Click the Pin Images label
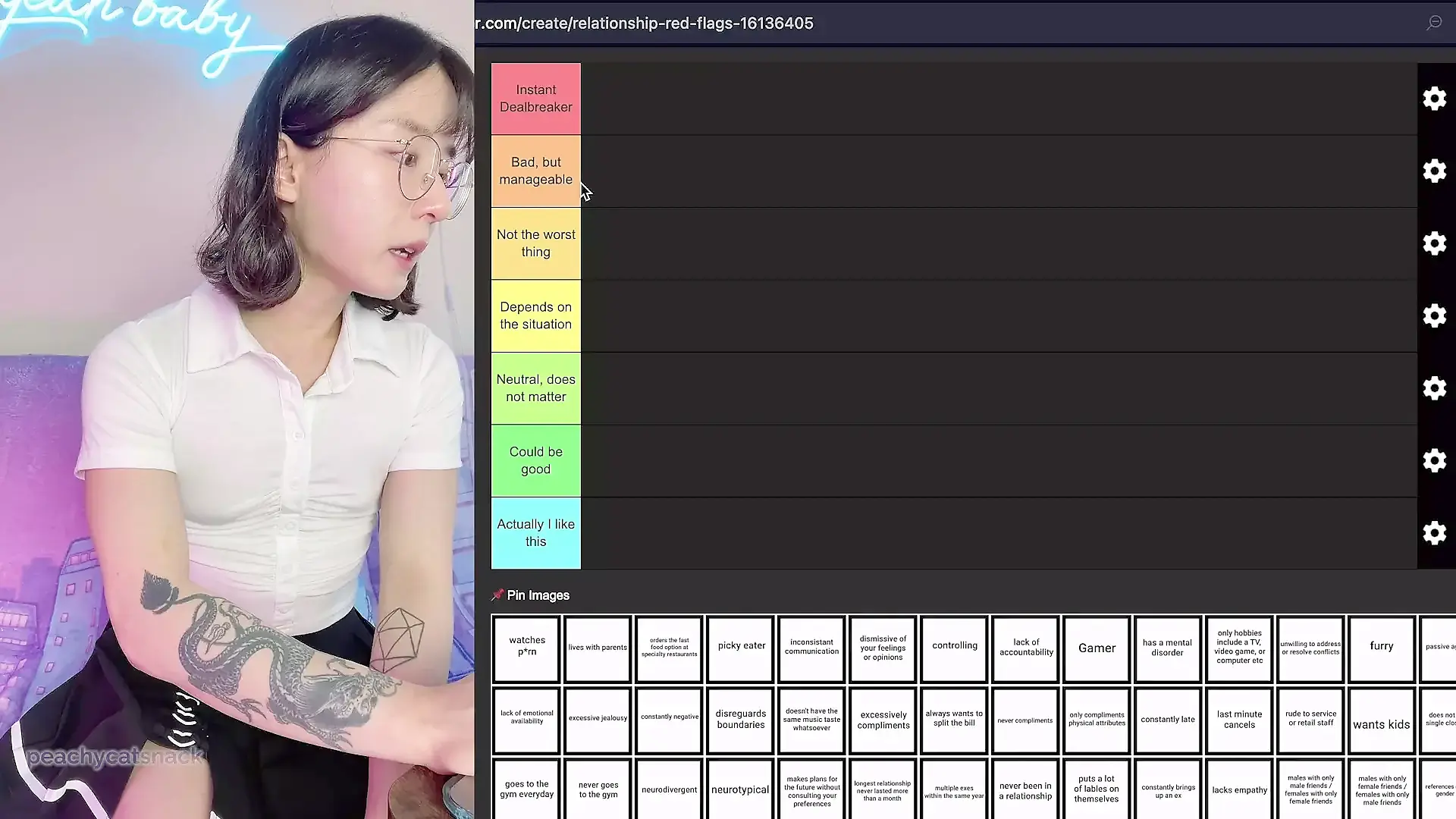 coord(538,595)
